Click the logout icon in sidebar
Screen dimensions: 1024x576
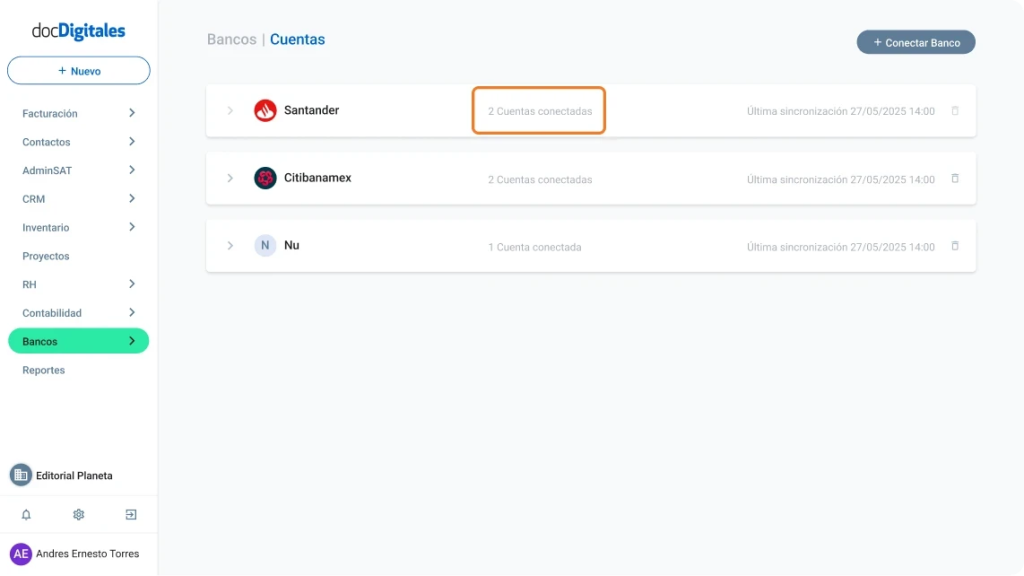[x=130, y=515]
